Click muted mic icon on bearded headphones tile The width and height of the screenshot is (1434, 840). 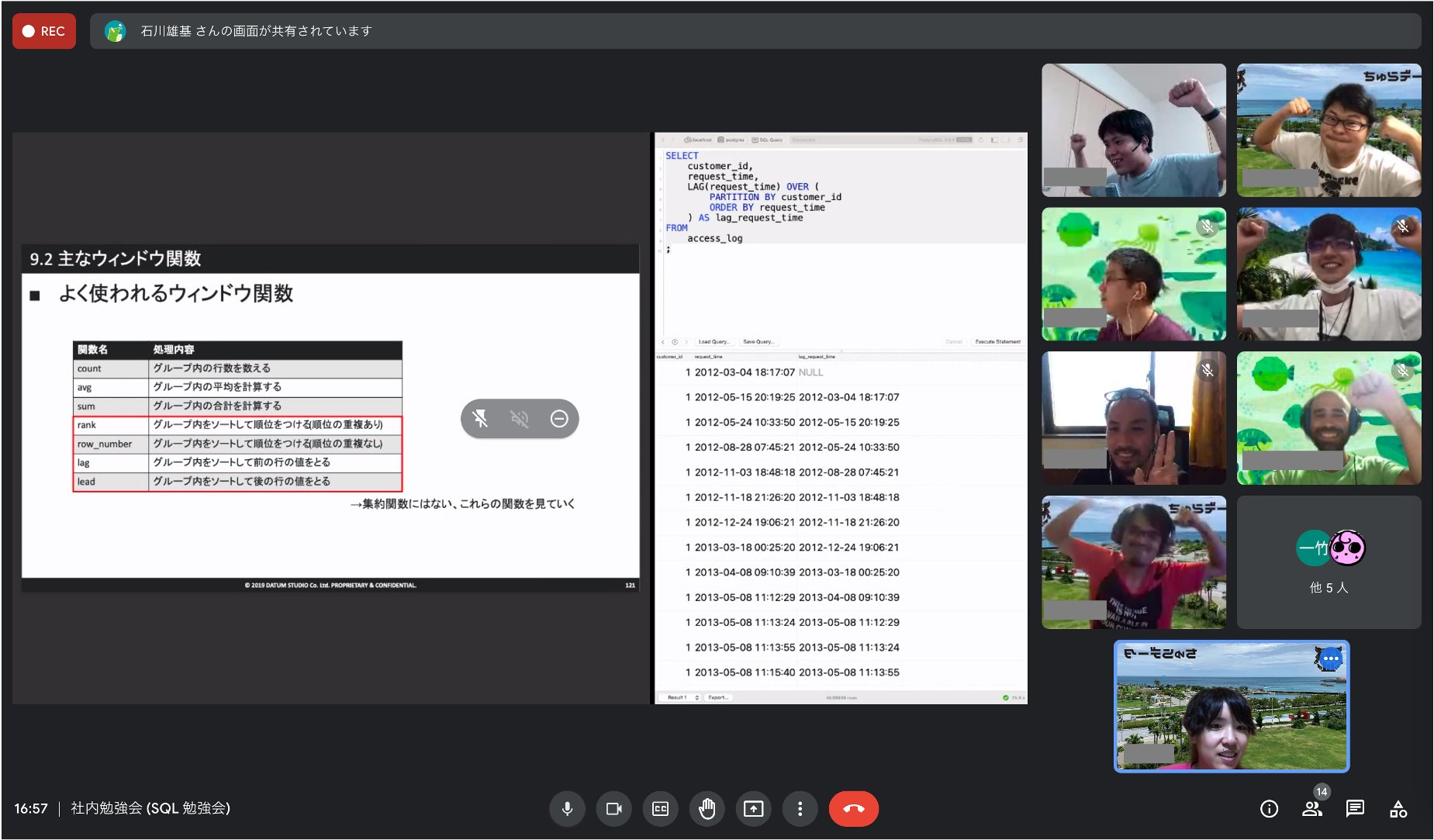click(1402, 371)
